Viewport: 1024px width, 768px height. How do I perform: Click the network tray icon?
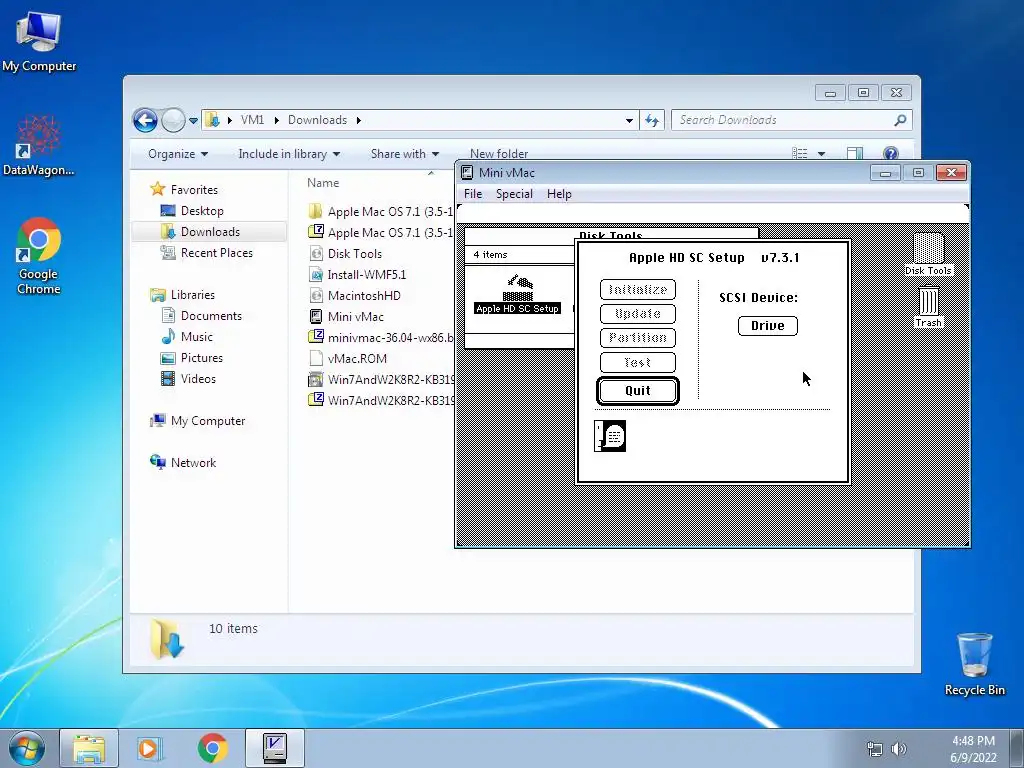874,749
